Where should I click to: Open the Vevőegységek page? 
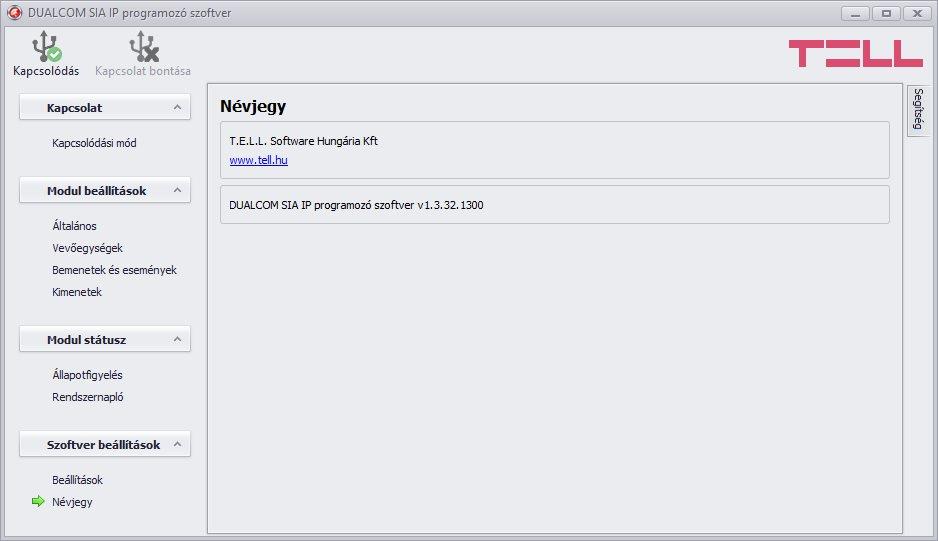click(87, 248)
